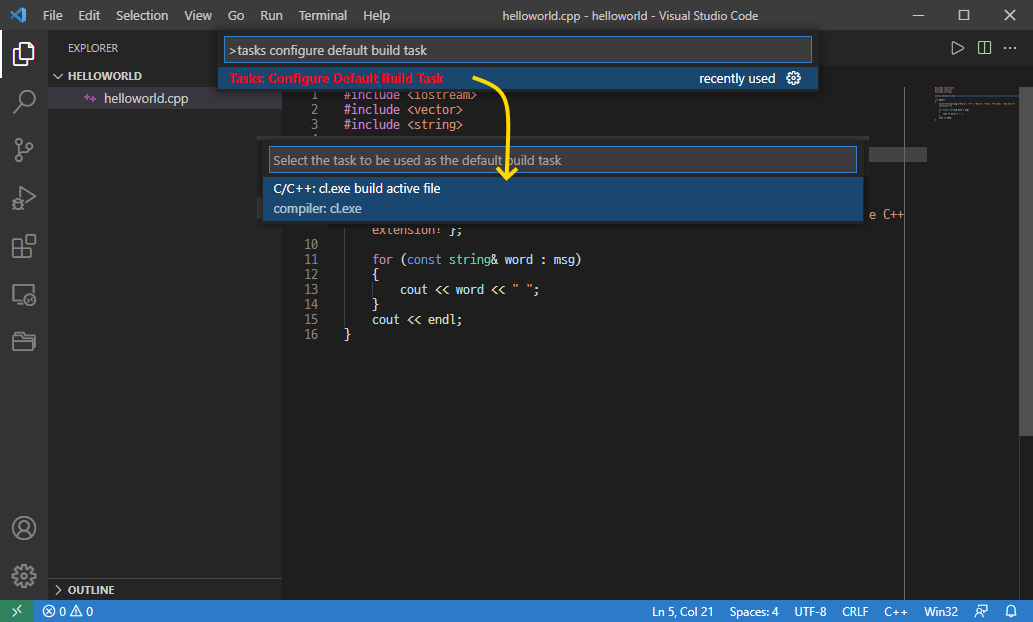Image resolution: width=1033 pixels, height=622 pixels.
Task: Open the Explorer view in activity bar
Action: (x=24, y=54)
